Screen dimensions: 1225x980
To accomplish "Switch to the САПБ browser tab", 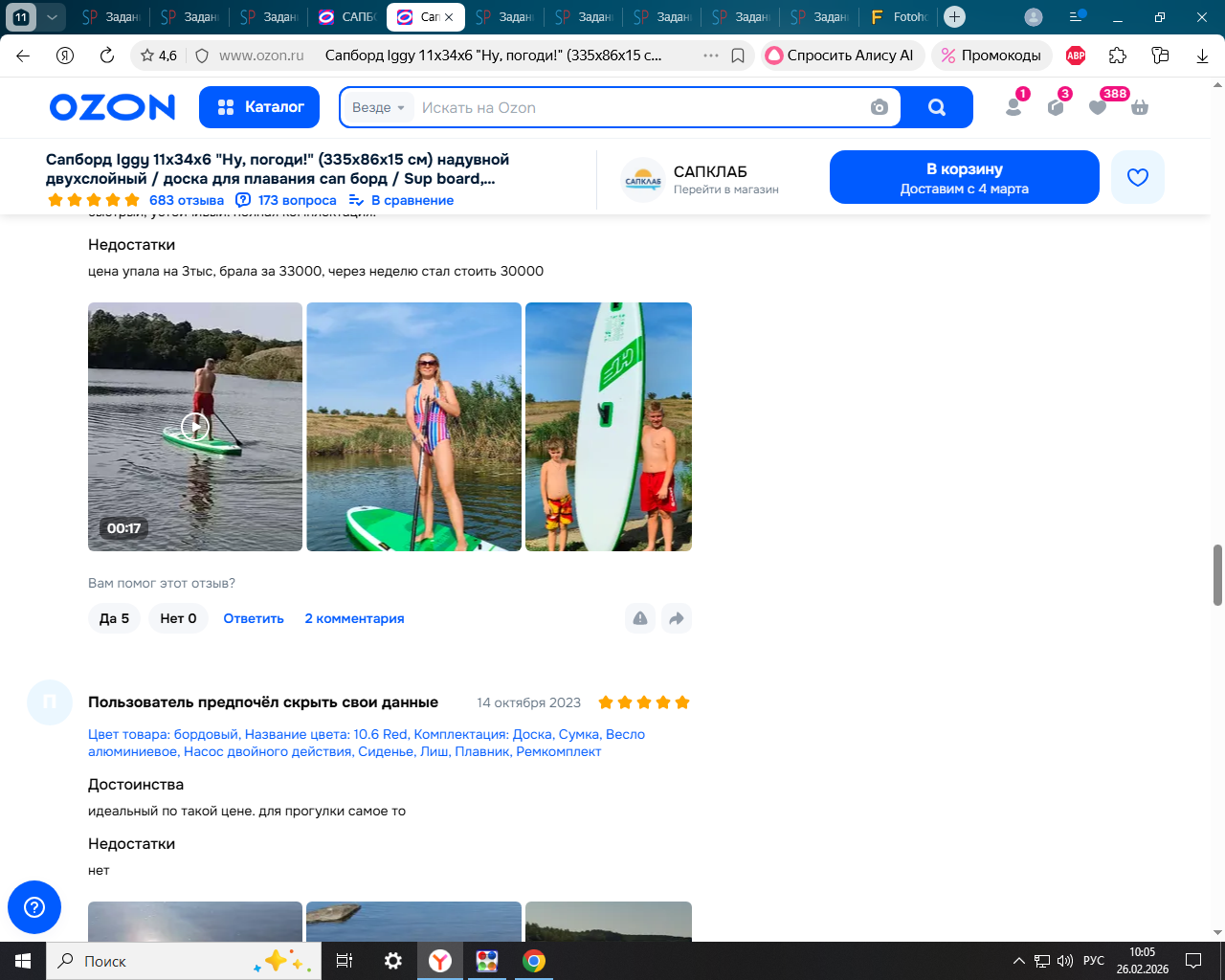I will click(x=347, y=17).
